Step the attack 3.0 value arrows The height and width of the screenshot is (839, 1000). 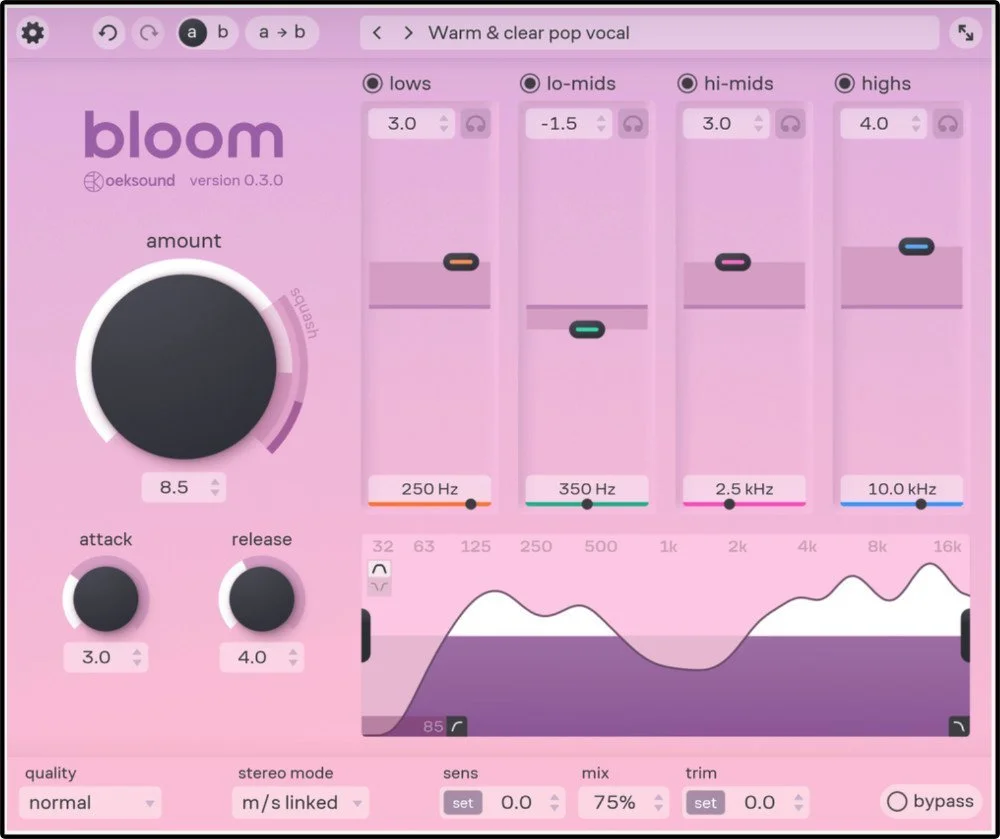tap(136, 657)
